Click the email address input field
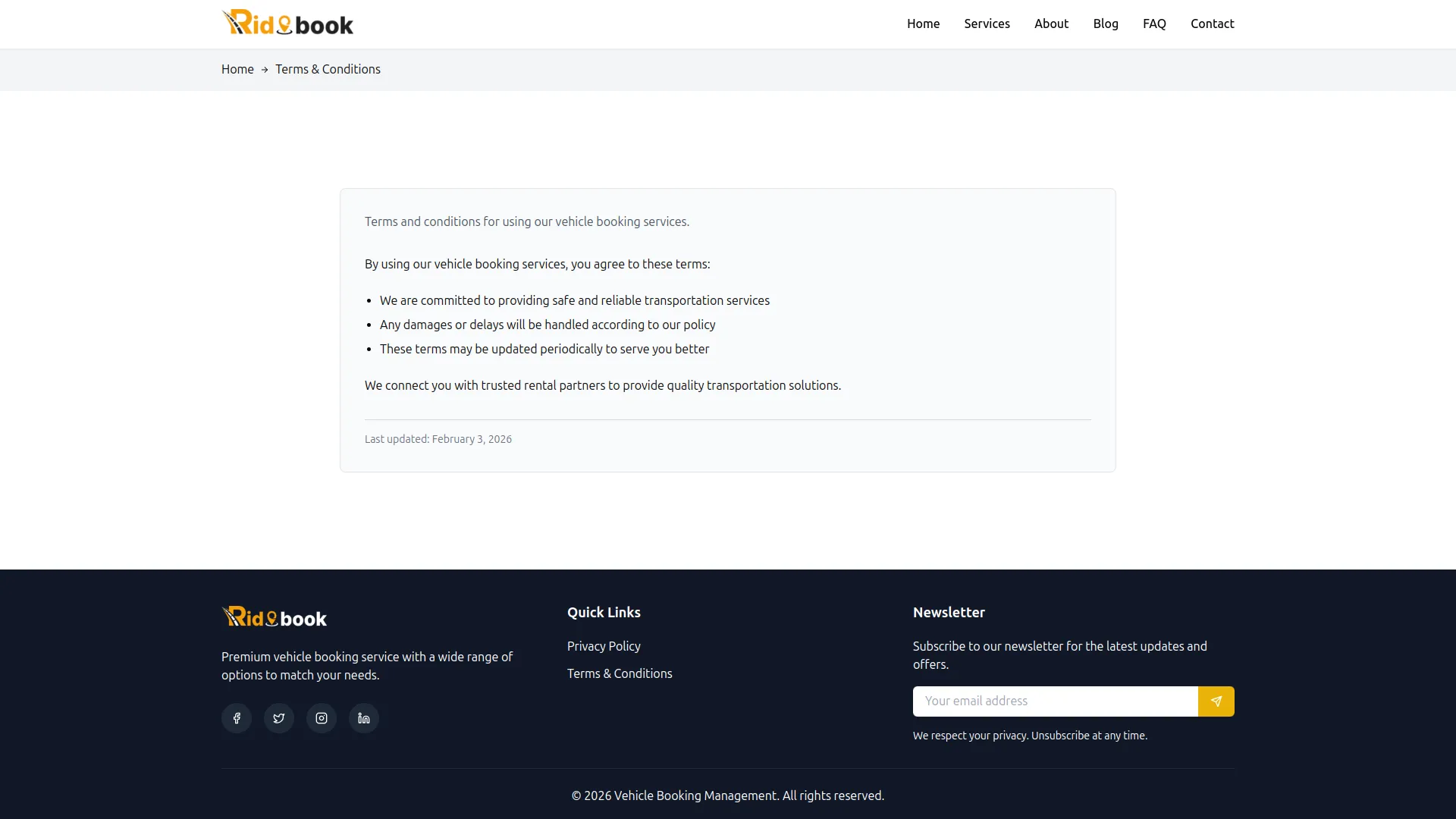The image size is (1456, 819). pos(1054,701)
